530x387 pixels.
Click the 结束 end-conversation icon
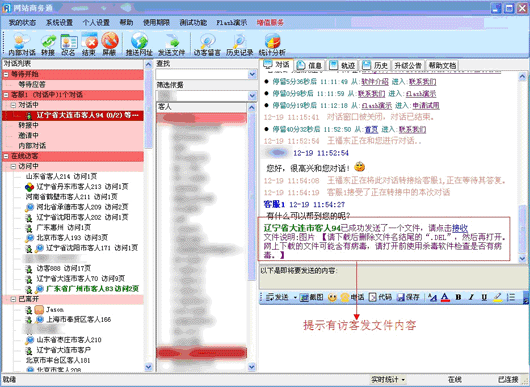click(x=89, y=44)
